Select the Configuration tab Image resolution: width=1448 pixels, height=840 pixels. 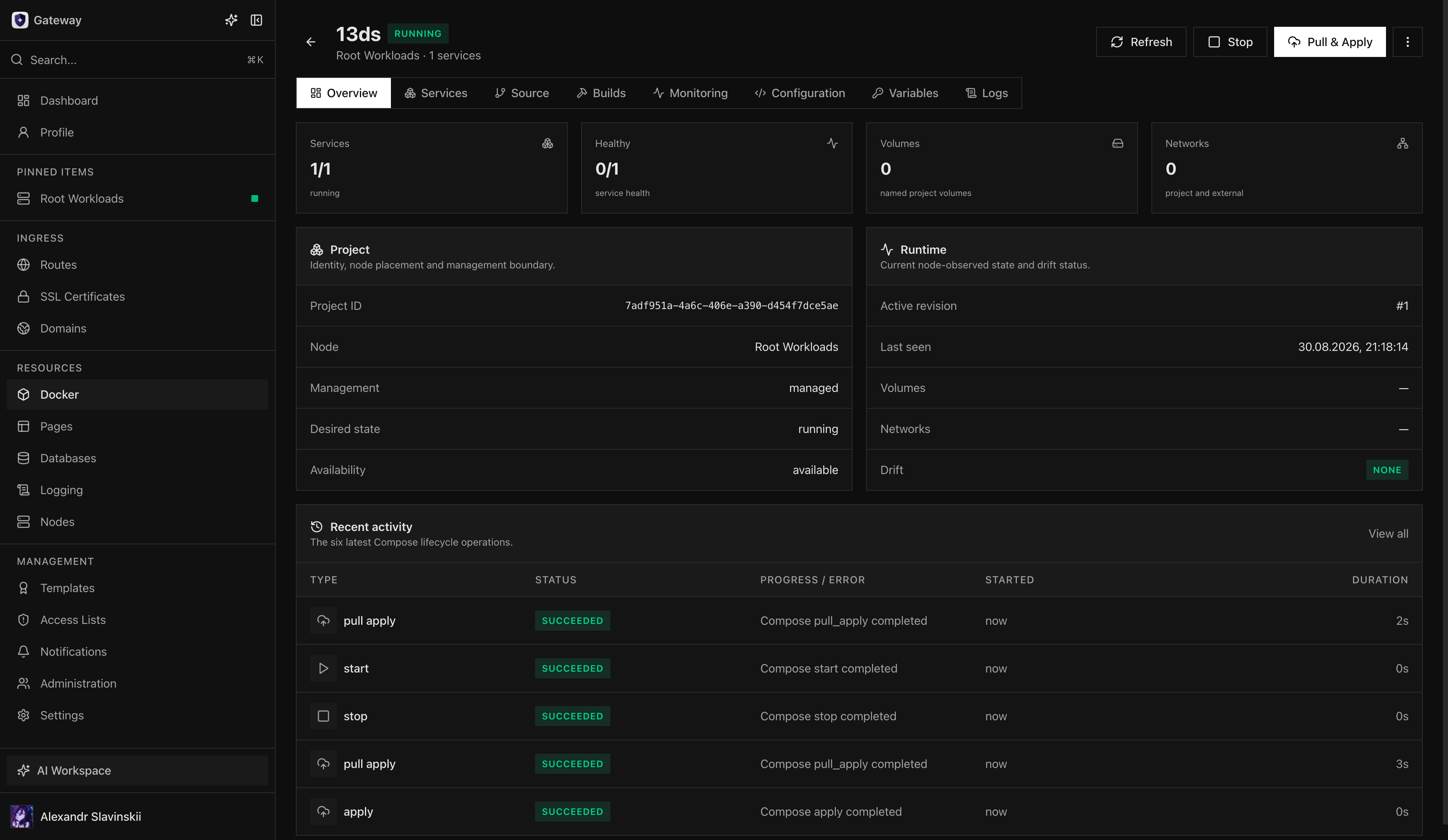coord(800,93)
